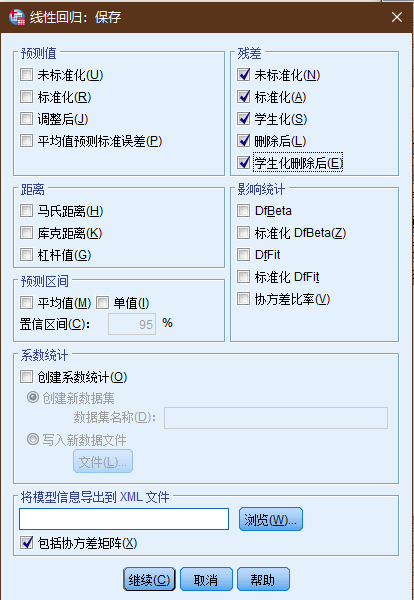Enable 杠杆值(G) checkbox
Screen dimensions: 414x600
[x=26, y=254]
